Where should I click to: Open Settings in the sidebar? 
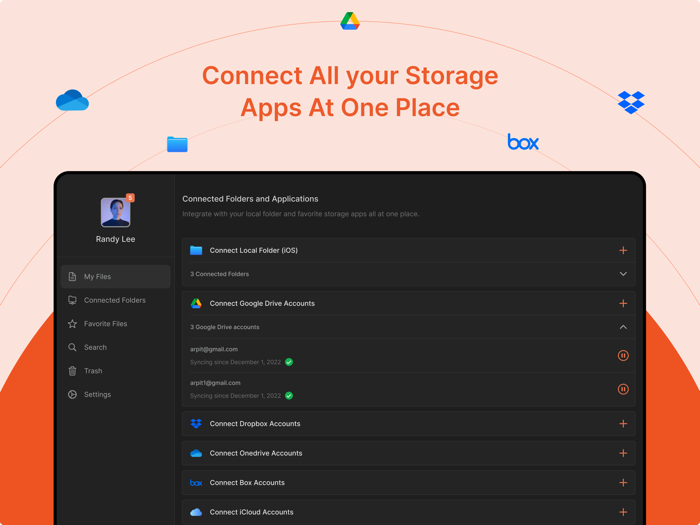tap(116, 395)
